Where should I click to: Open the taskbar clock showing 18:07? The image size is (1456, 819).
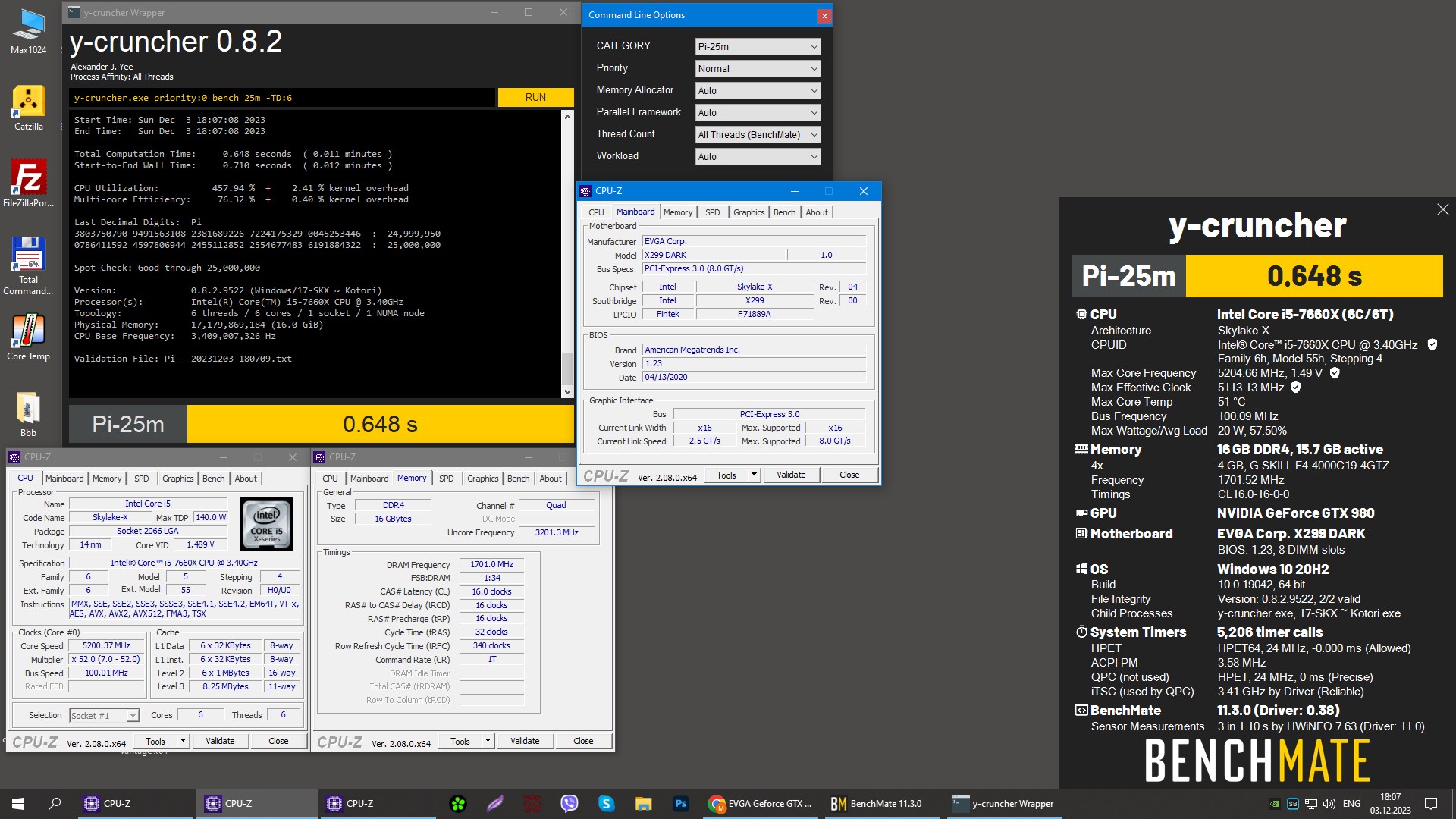[1390, 804]
